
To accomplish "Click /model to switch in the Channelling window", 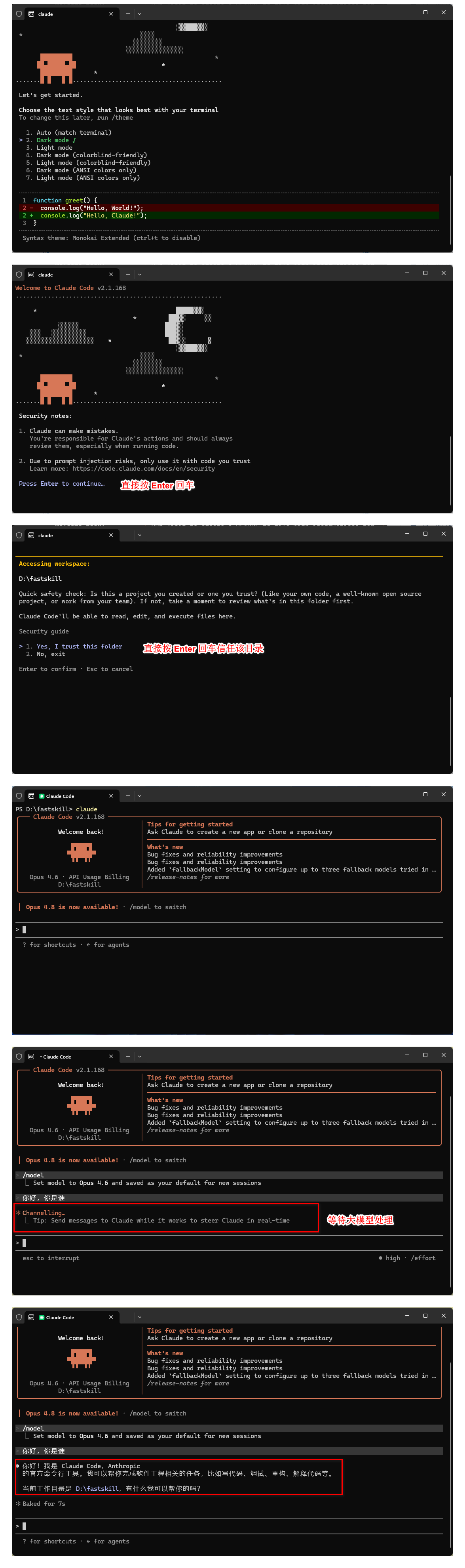I will [x=158, y=1160].
